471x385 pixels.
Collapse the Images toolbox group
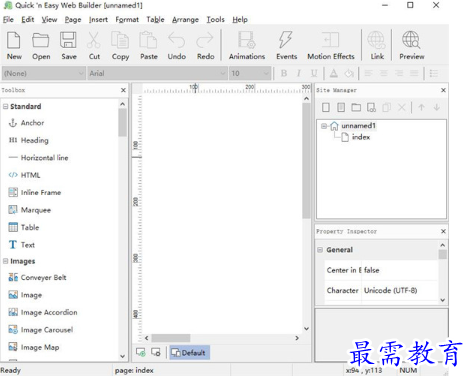pyautogui.click(x=5, y=261)
